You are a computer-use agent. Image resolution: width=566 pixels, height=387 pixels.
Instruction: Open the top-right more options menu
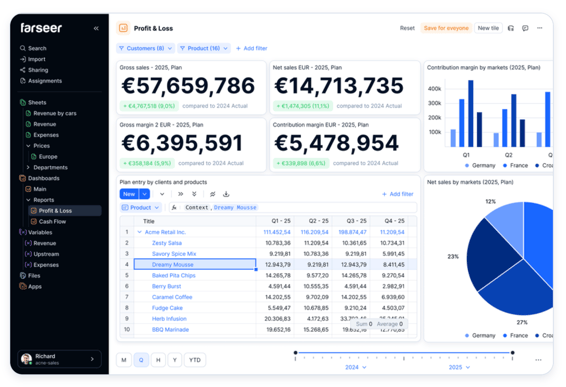540,28
